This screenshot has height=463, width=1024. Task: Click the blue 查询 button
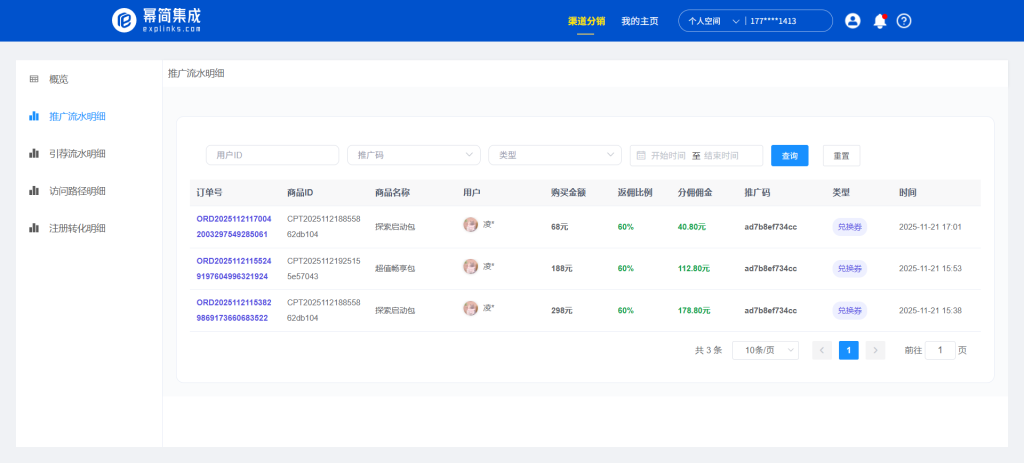click(789, 155)
